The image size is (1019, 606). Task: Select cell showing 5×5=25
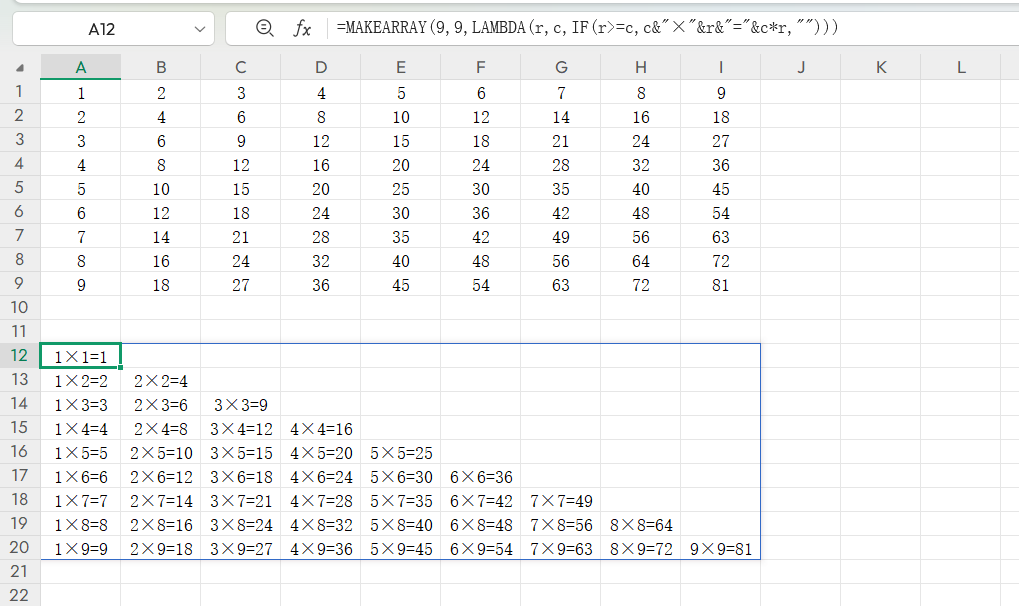[401, 453]
